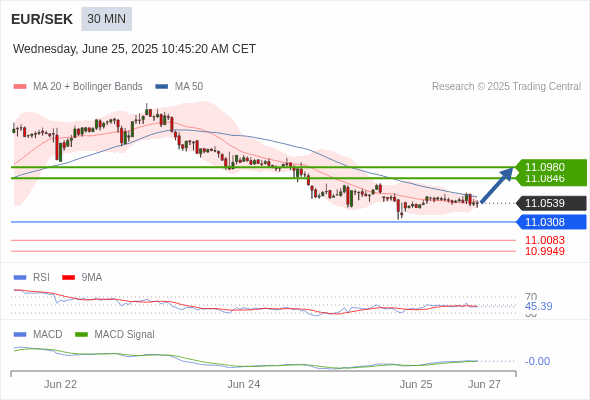Select the 10.9949 red support label

tap(545, 251)
